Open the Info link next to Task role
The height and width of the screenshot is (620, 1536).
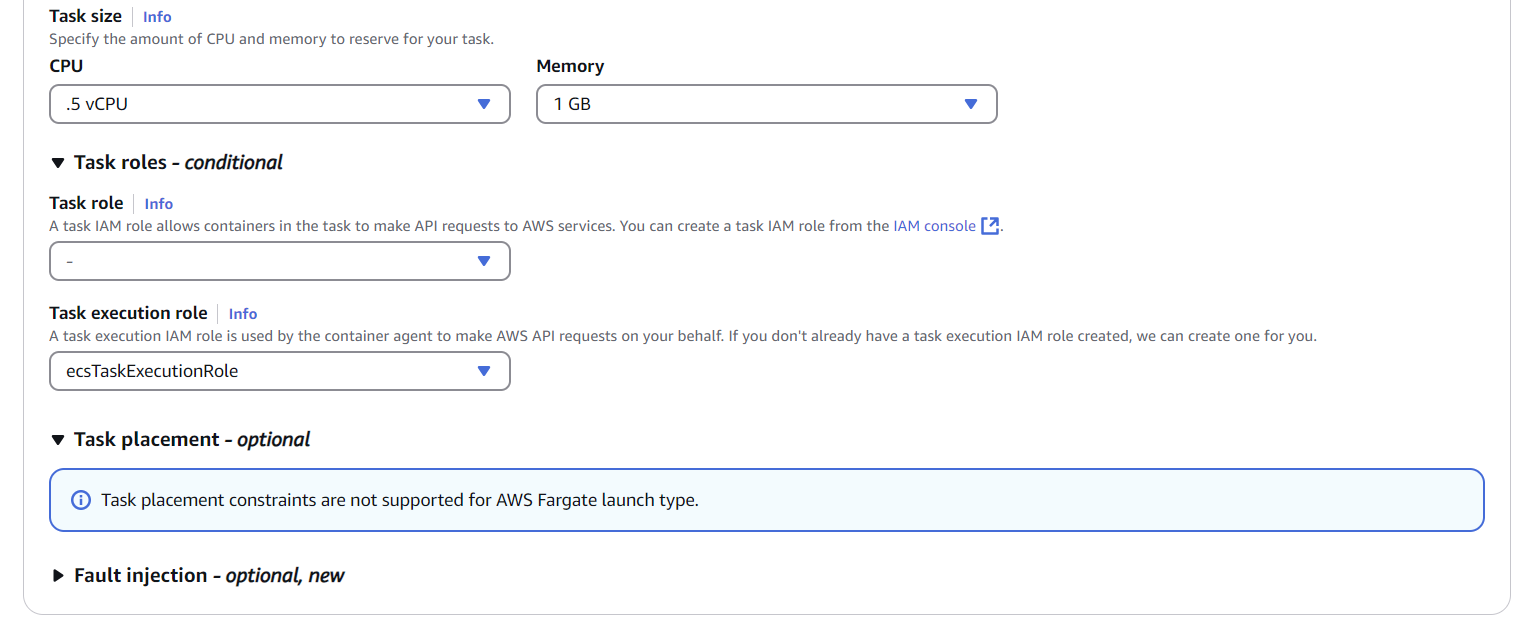coord(158,204)
